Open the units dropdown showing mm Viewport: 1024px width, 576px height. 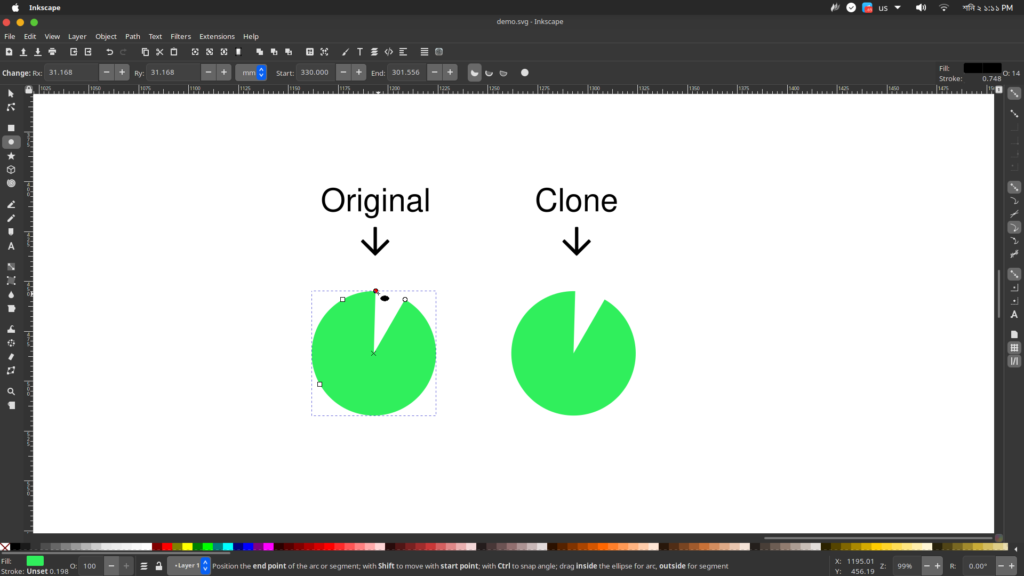[x=250, y=72]
